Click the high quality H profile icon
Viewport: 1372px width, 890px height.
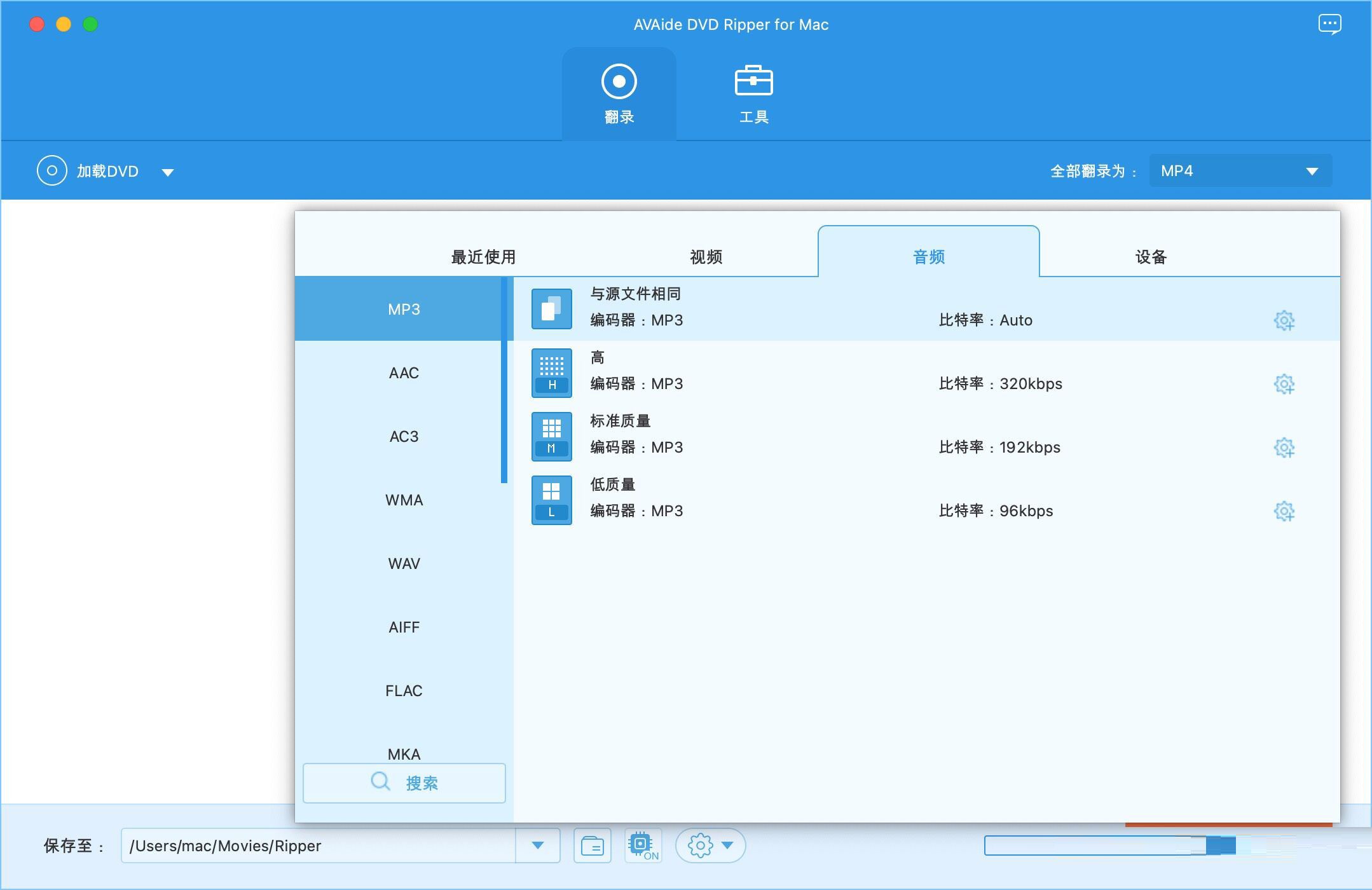[x=551, y=373]
